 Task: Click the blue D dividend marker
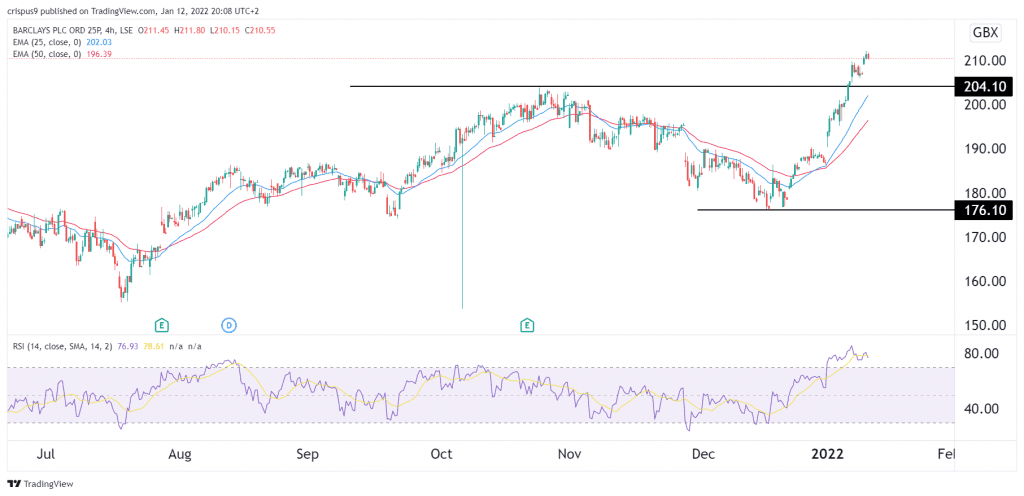(x=229, y=324)
